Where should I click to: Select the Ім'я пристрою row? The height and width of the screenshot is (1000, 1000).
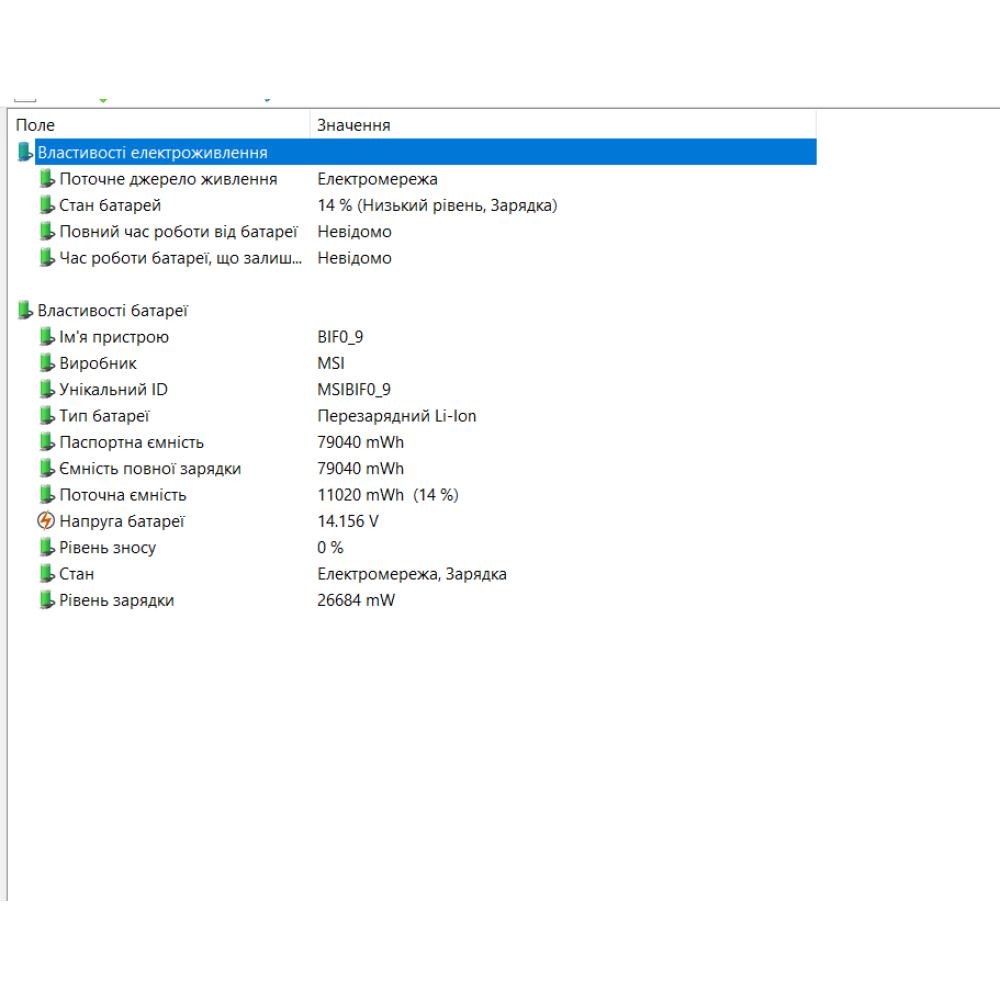pyautogui.click(x=114, y=337)
